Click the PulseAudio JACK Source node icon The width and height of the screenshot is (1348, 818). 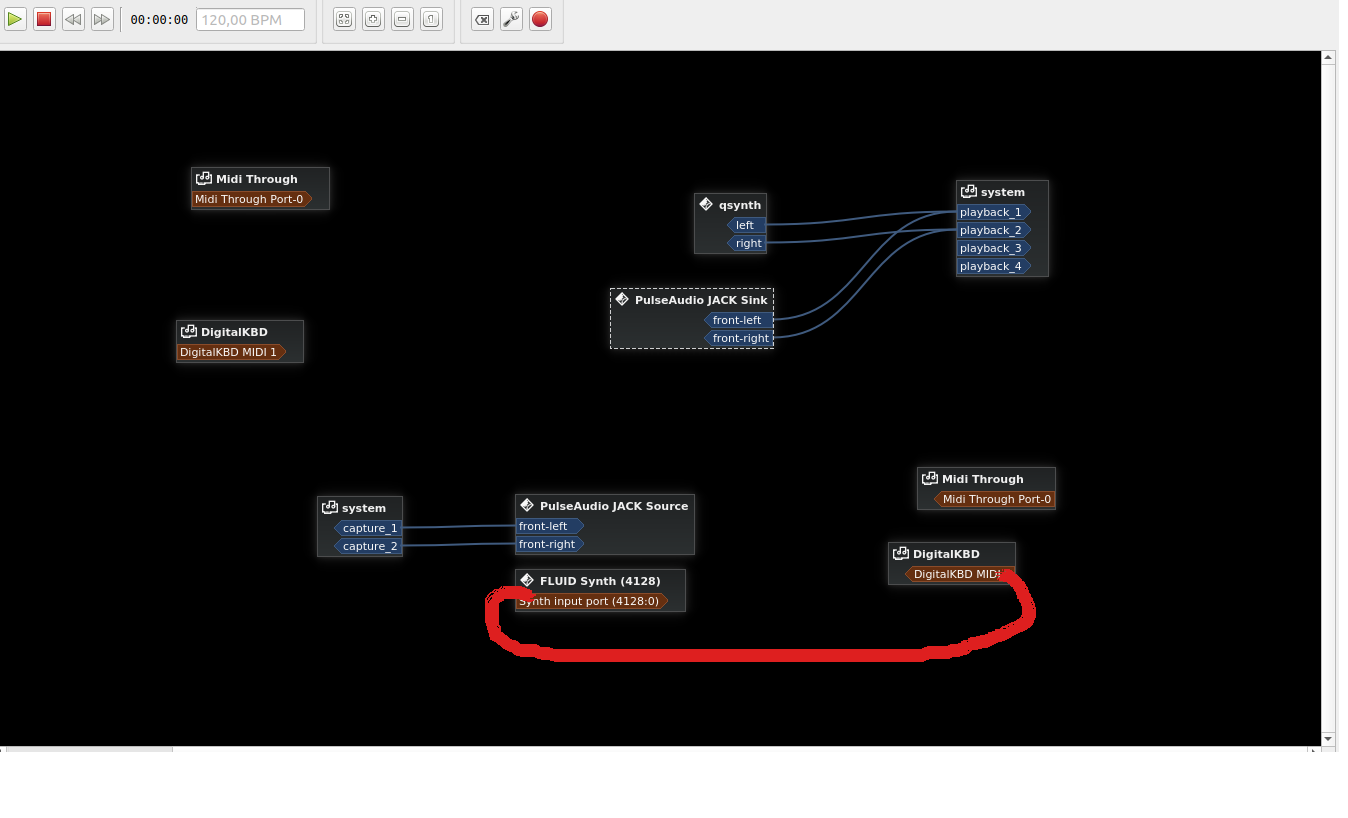pyautogui.click(x=527, y=506)
